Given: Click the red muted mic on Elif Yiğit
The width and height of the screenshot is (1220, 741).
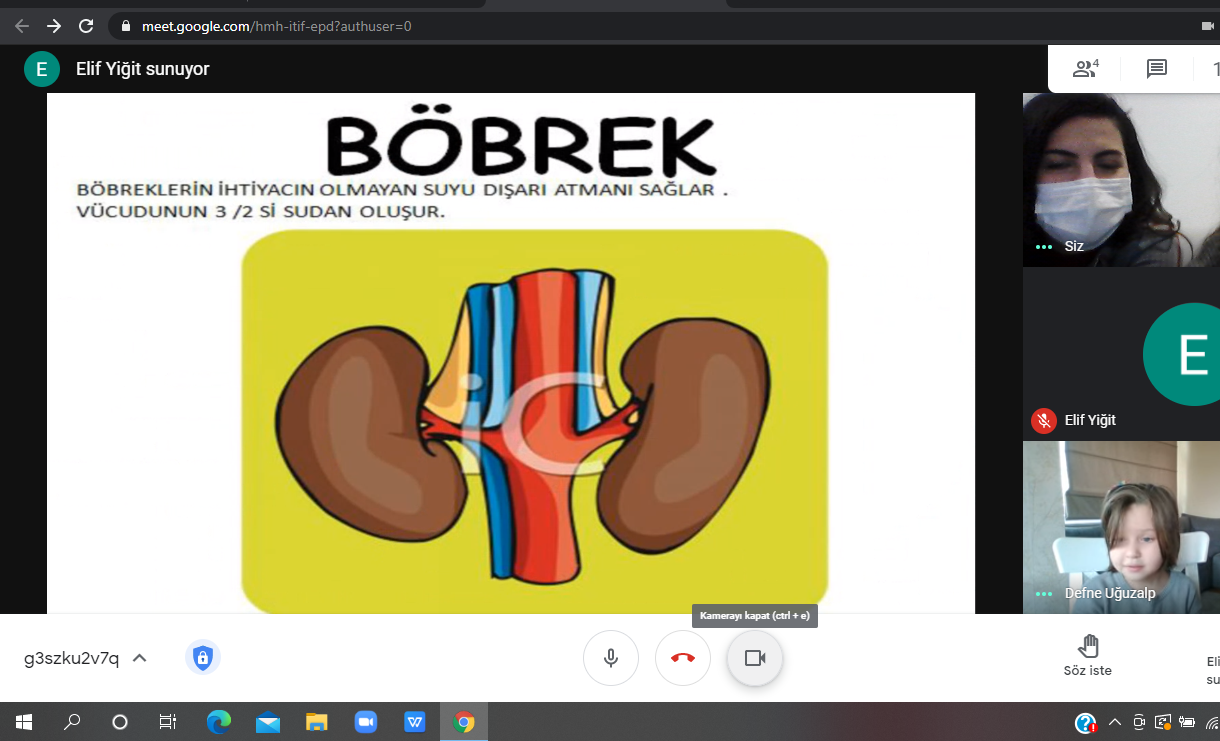Looking at the screenshot, I should (x=1044, y=421).
